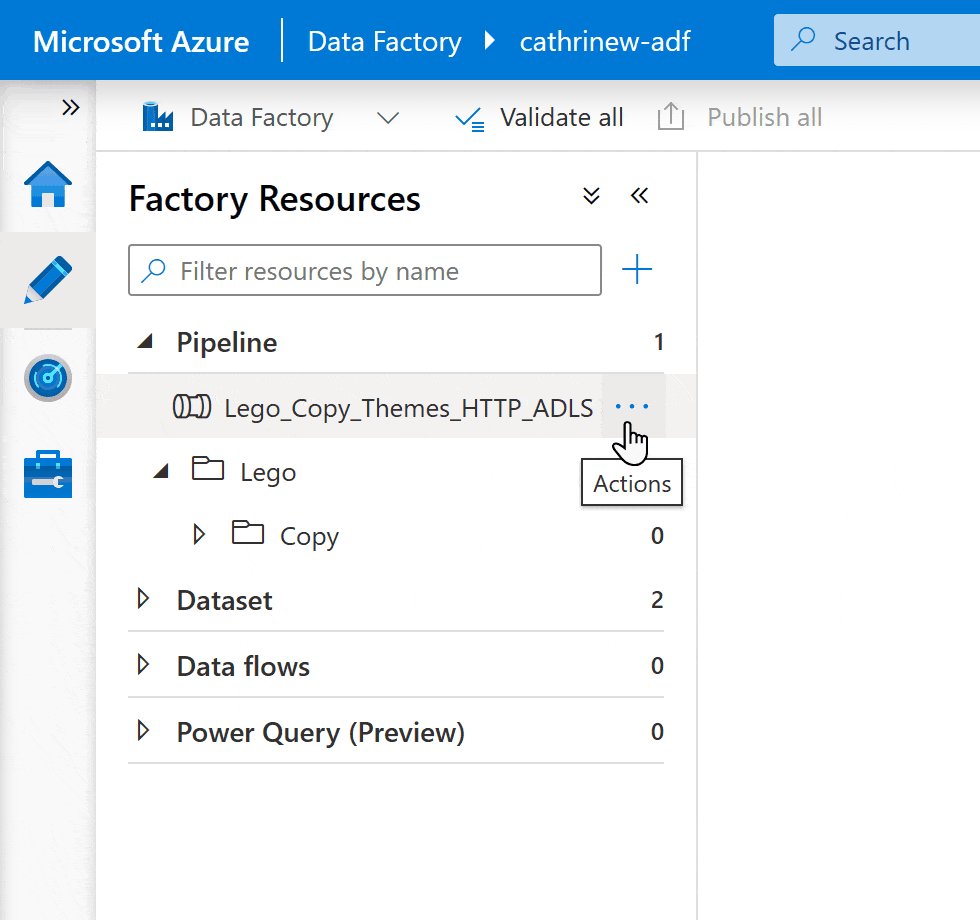Screen dimensions: 980x920
Task: Click the Publish all button
Action: [x=740, y=118]
